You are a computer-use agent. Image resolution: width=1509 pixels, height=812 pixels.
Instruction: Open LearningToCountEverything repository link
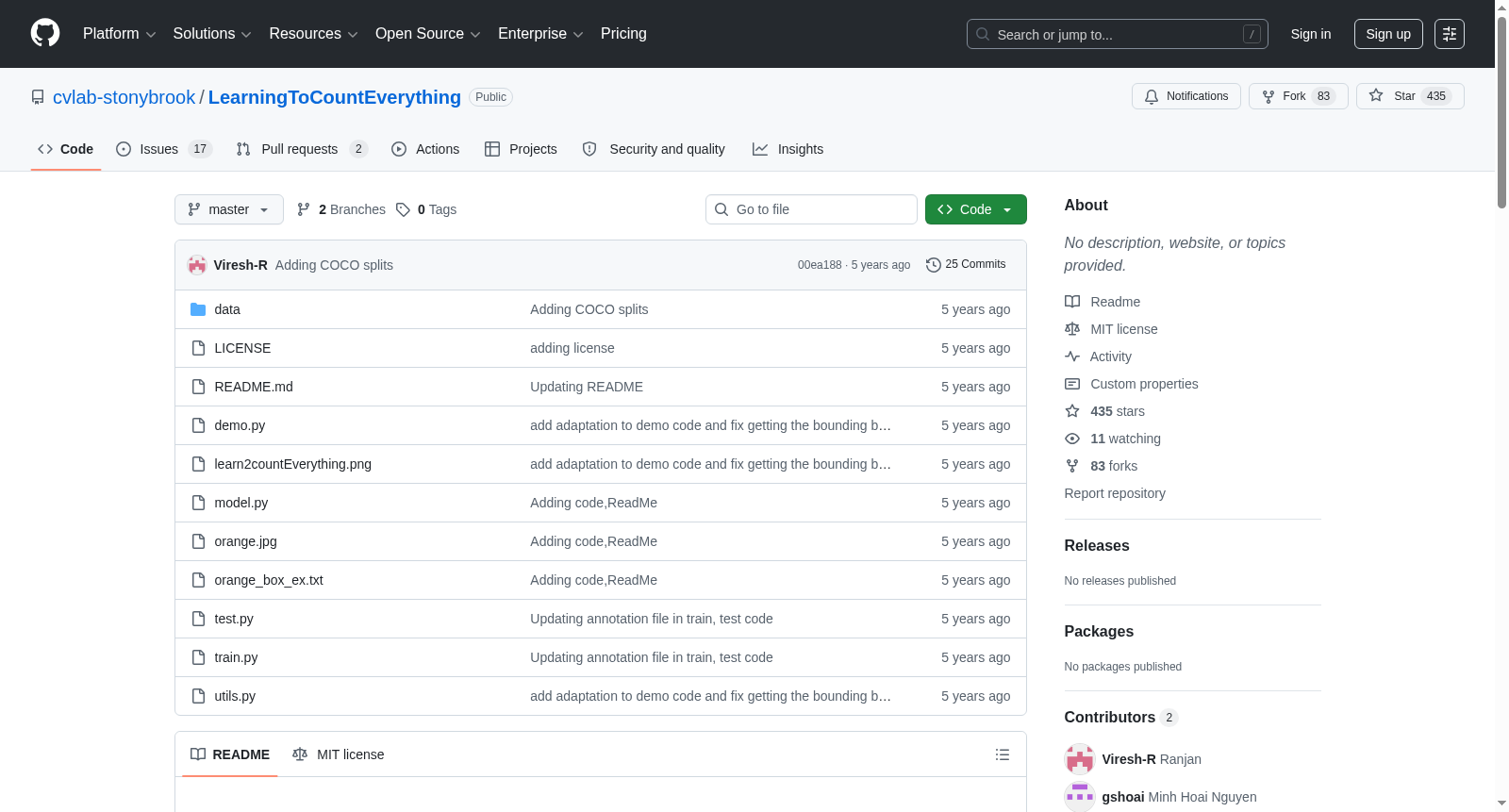[335, 97]
